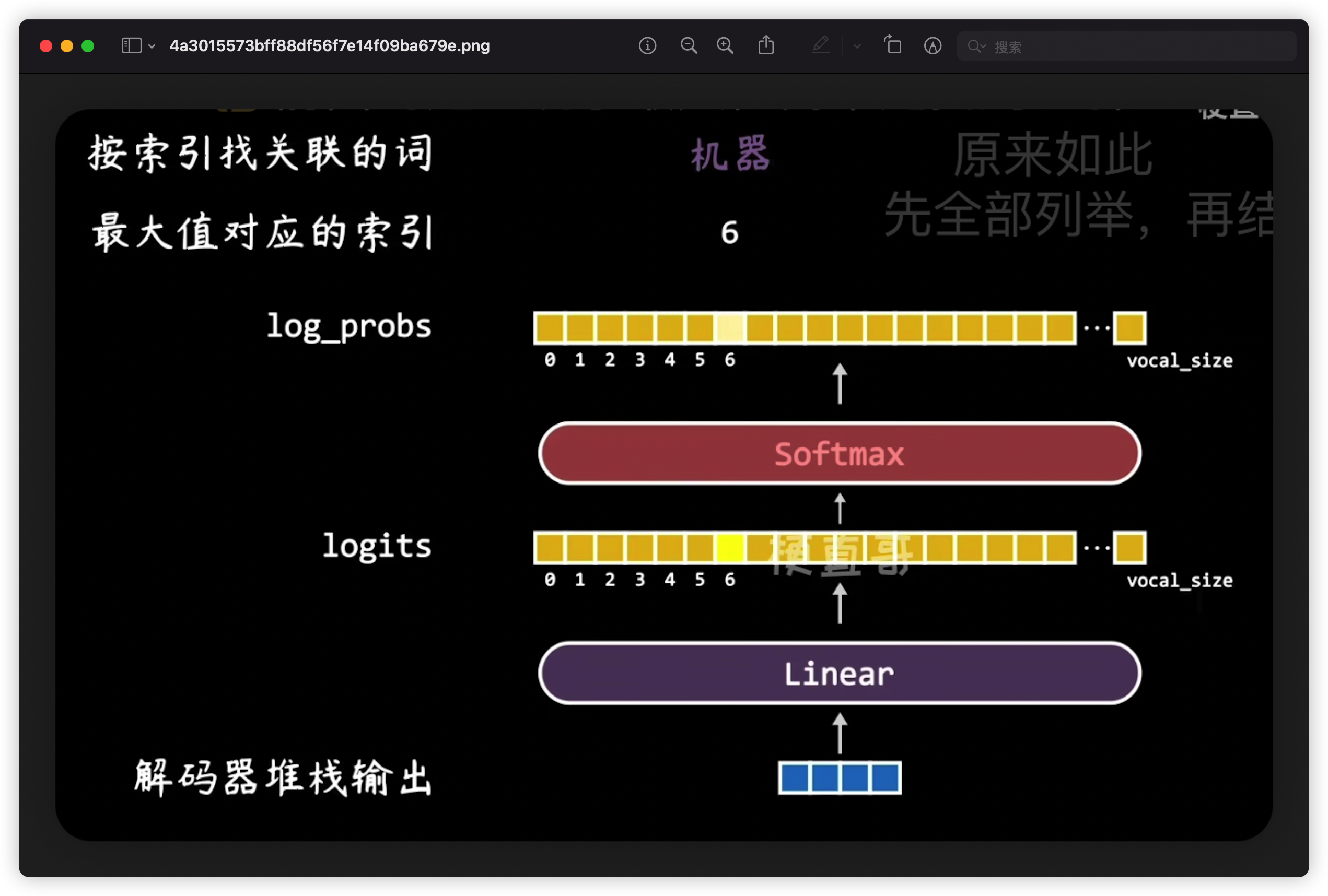Image resolution: width=1328 pixels, height=896 pixels.
Task: Click the yellow minimize window button
Action: pyautogui.click(x=67, y=45)
